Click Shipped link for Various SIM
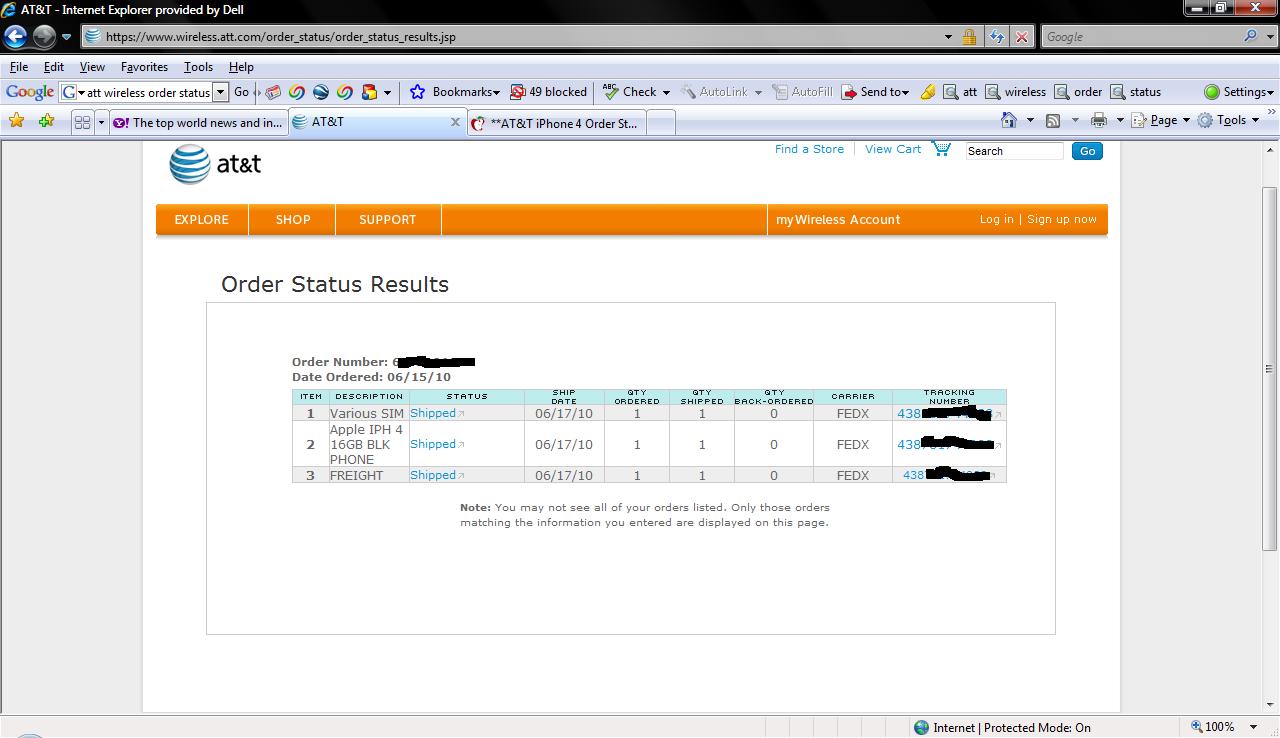Screen dimensions: 1280x738 [x=433, y=413]
